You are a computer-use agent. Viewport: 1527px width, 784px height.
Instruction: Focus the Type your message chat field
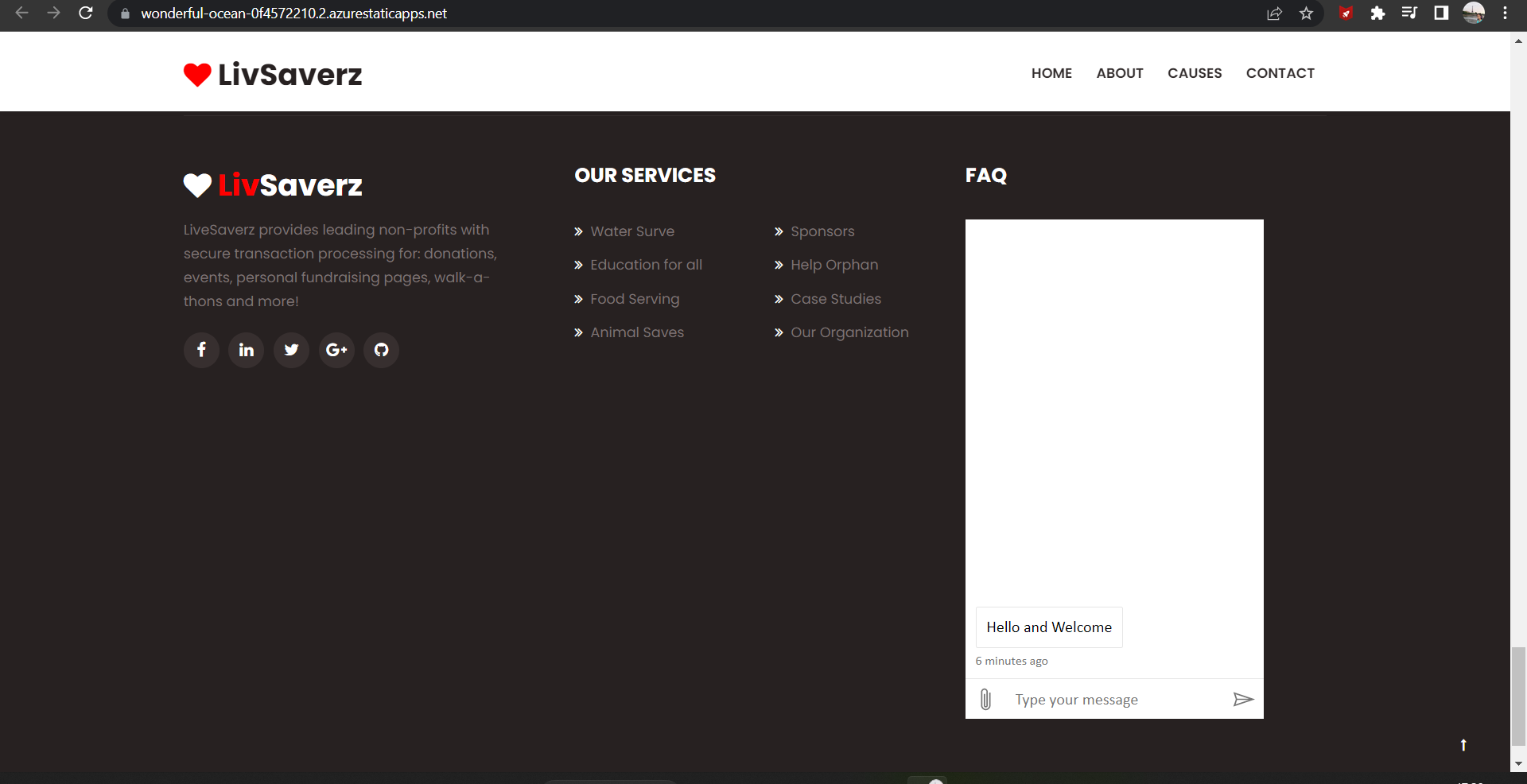tap(1113, 700)
